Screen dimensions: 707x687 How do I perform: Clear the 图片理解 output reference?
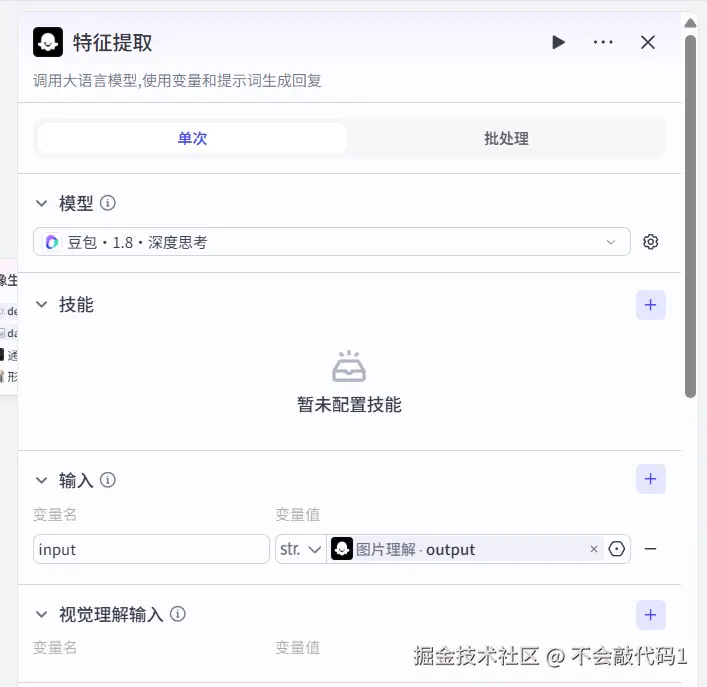click(594, 549)
